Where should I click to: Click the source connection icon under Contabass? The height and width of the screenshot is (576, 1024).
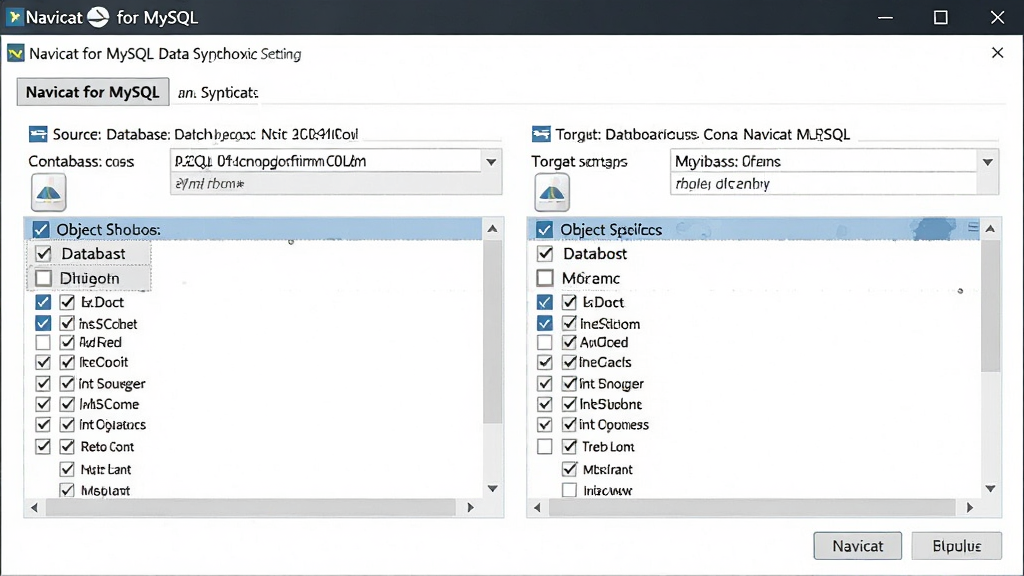[48, 192]
